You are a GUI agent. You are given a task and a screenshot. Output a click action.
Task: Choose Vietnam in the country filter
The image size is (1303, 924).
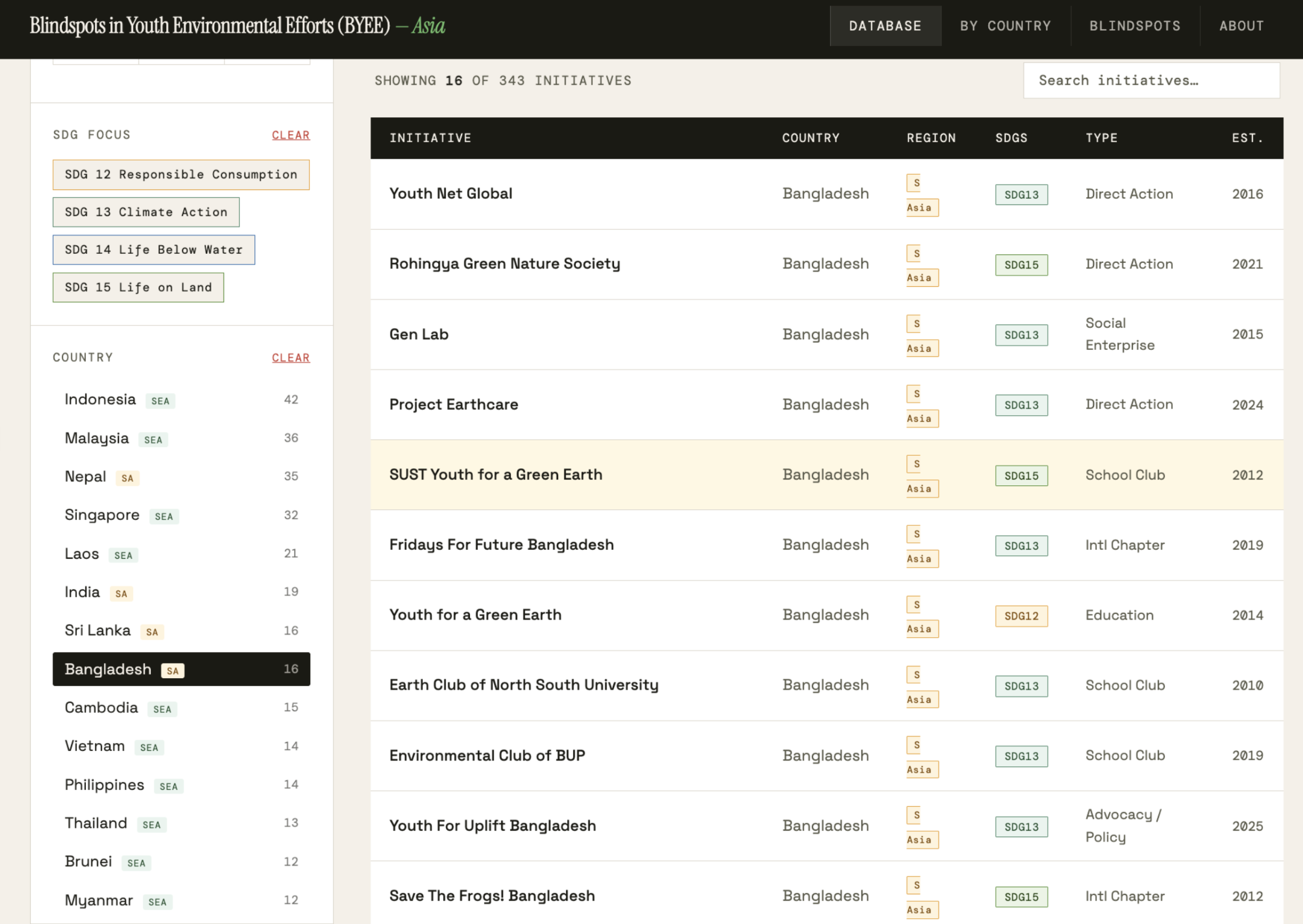point(182,746)
